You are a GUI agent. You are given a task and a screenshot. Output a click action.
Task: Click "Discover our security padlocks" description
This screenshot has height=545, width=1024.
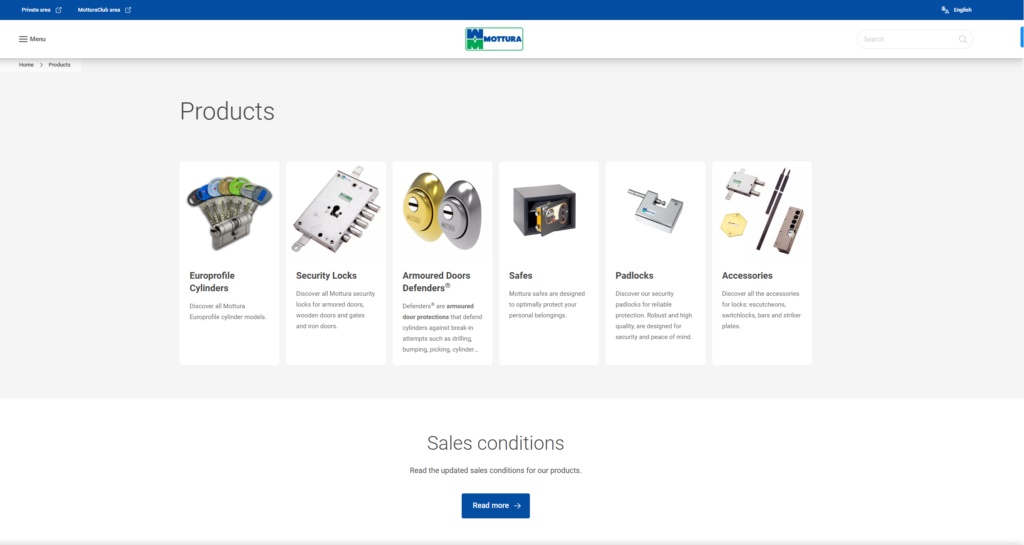pos(654,315)
